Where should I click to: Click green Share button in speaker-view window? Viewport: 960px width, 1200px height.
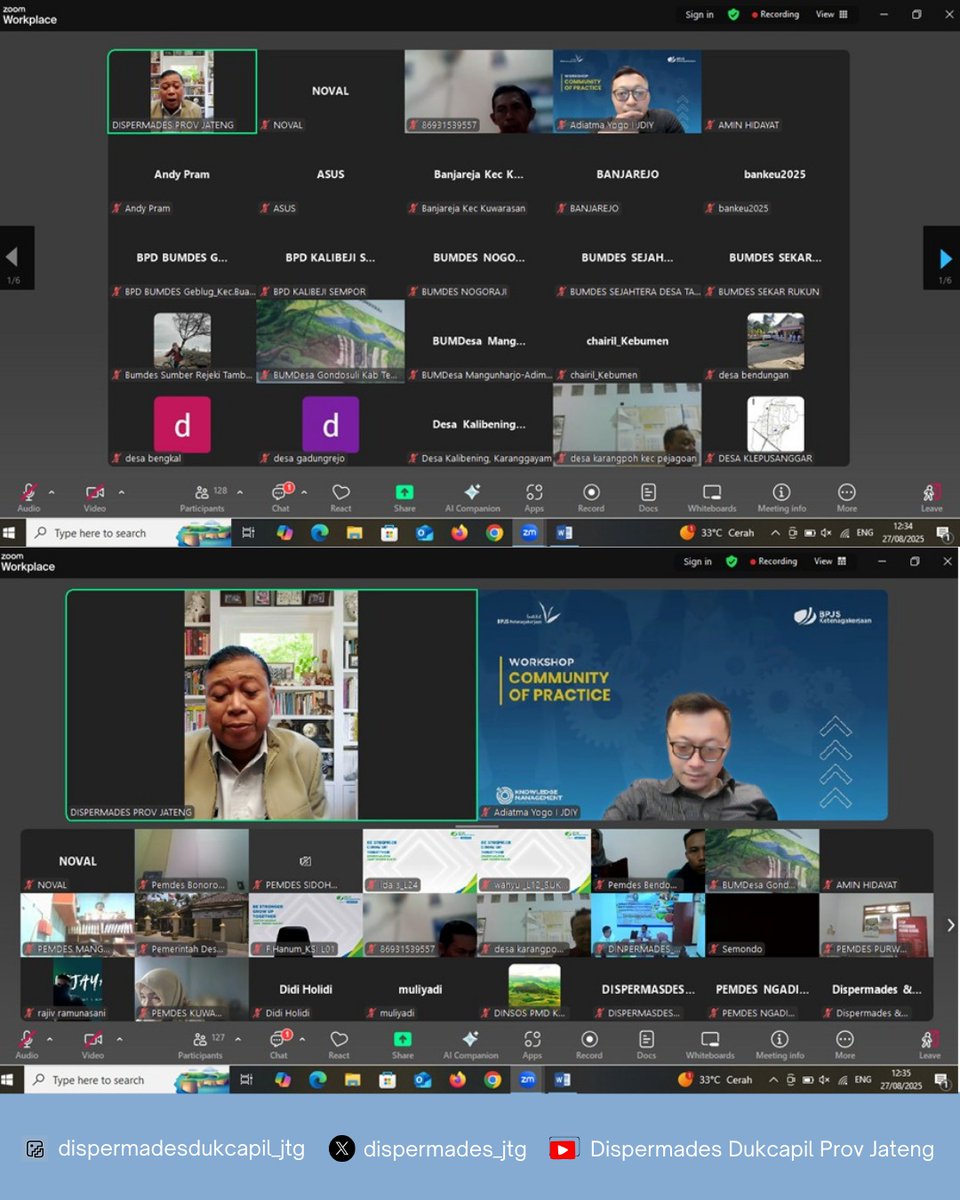[403, 1044]
